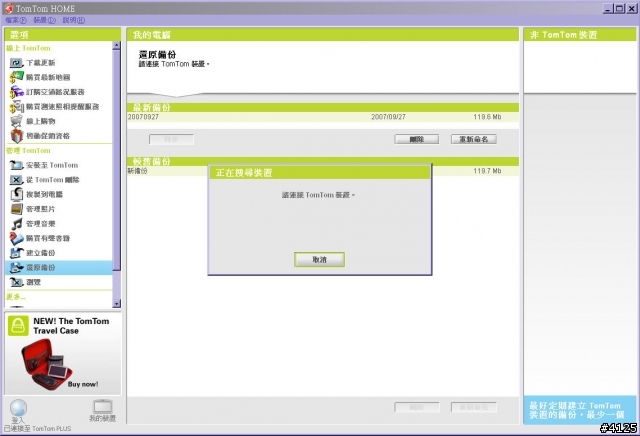Click the travel case product image

[47, 365]
